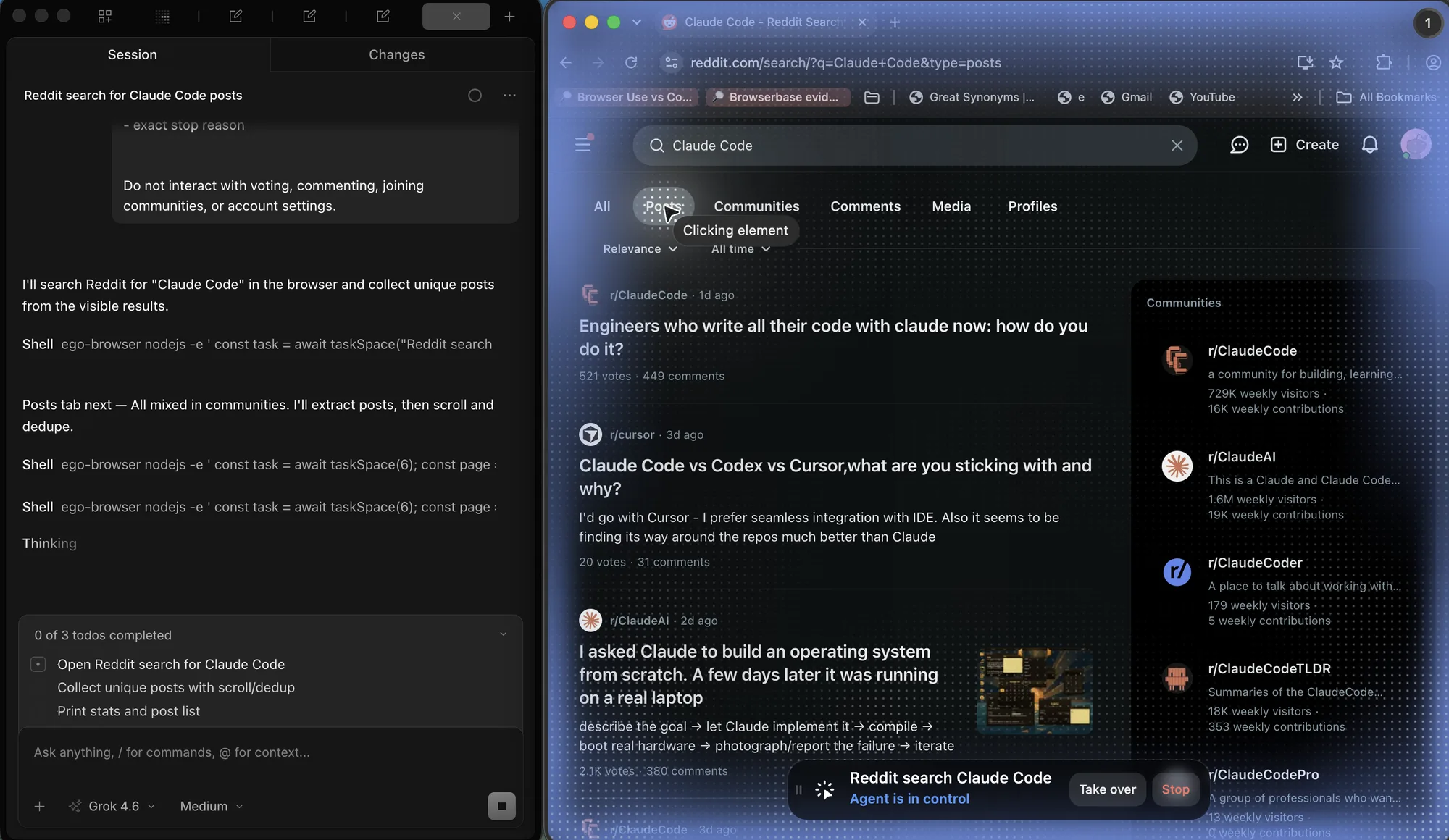The image size is (1449, 840).
Task: Collapse the todos list chevron
Action: click(503, 634)
